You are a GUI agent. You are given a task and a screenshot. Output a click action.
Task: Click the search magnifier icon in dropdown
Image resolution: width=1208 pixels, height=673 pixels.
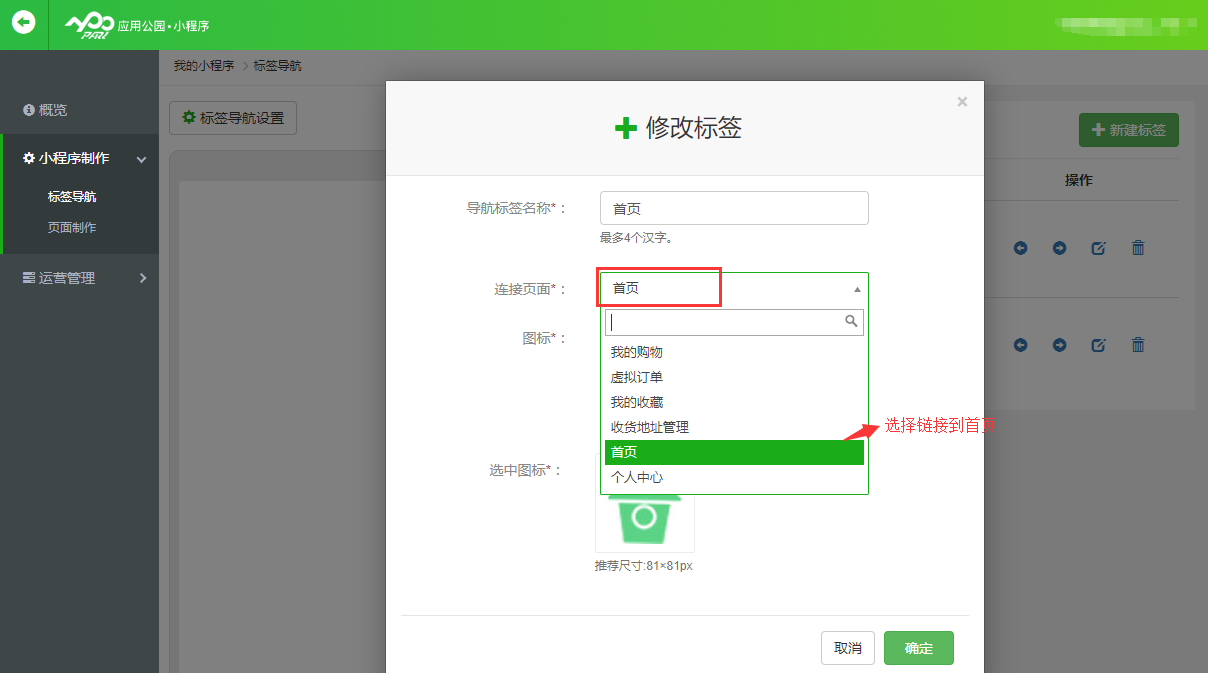pos(851,322)
